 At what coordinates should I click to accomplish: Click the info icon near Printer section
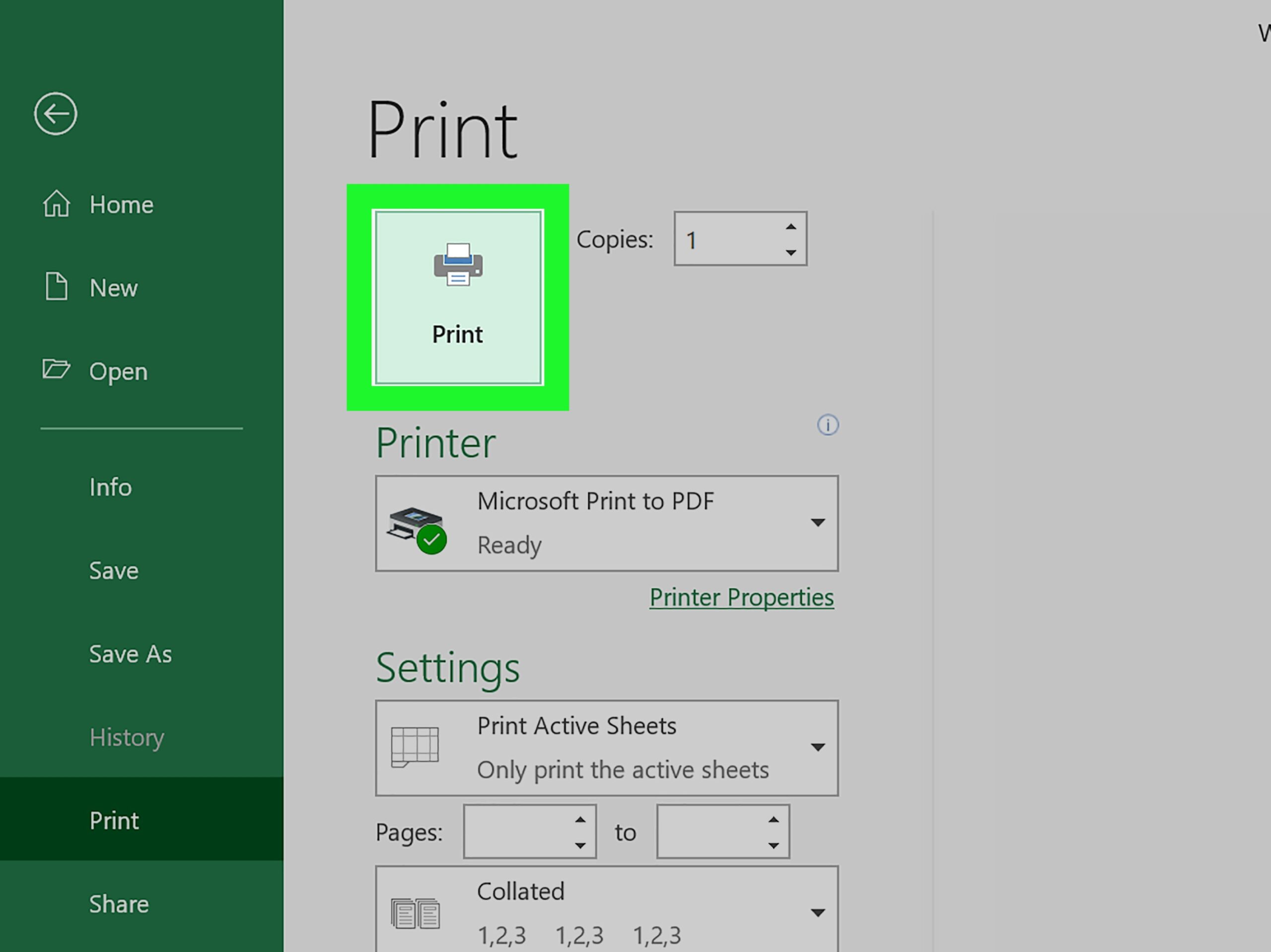(x=828, y=425)
